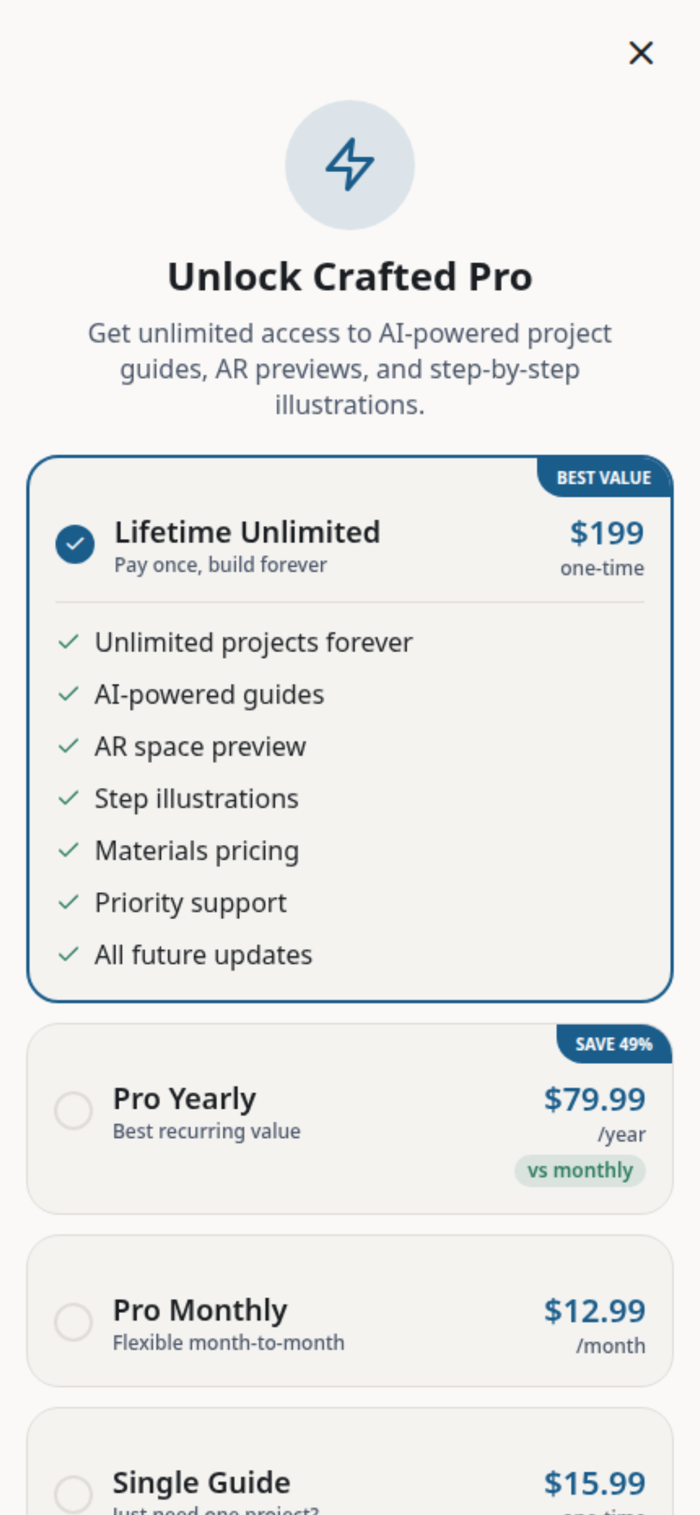Click the Lifetime Unlimited plan title
The height and width of the screenshot is (1515, 700).
tap(247, 532)
